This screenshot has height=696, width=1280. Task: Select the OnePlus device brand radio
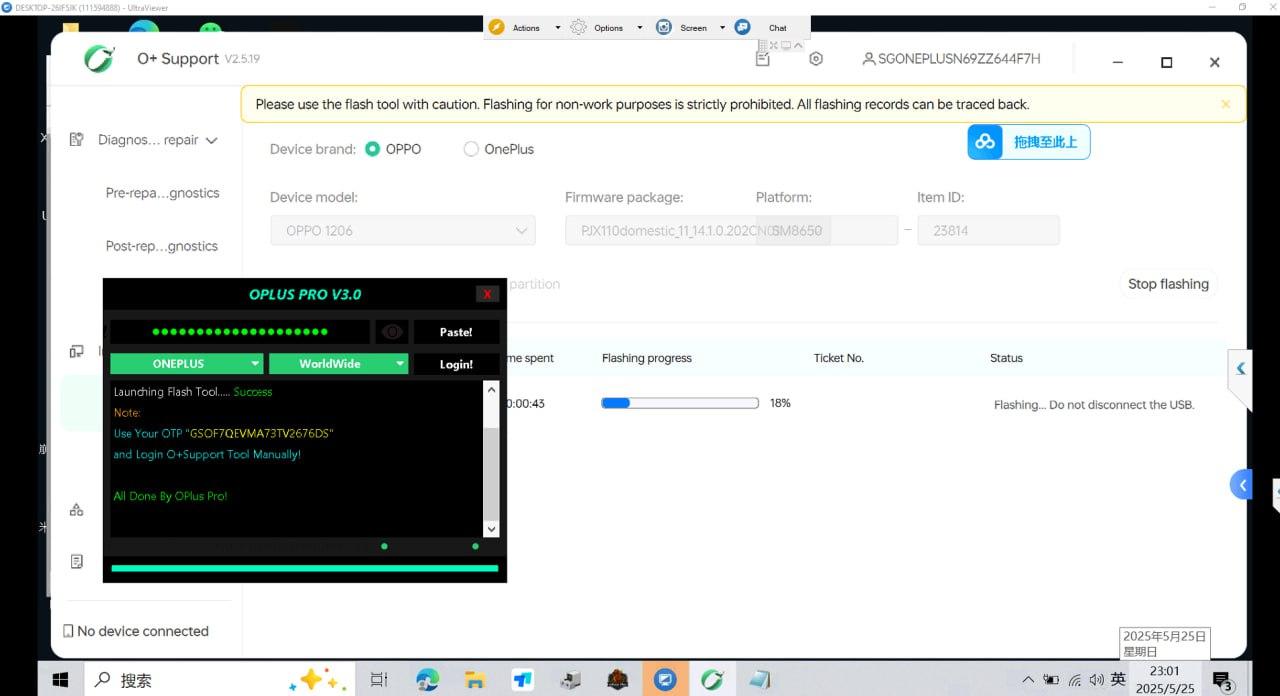(471, 149)
